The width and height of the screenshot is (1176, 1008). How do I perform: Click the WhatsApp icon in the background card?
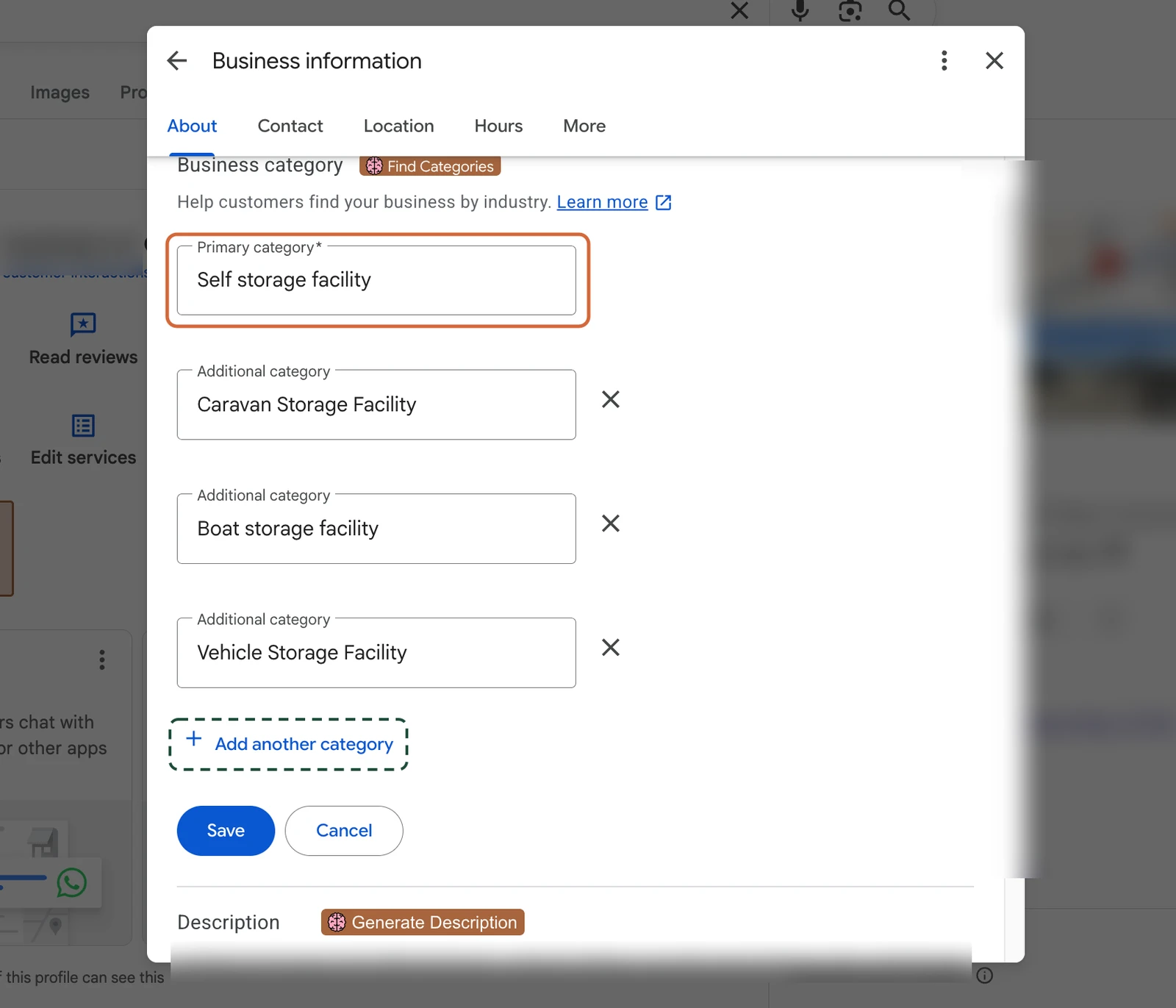pyautogui.click(x=72, y=882)
